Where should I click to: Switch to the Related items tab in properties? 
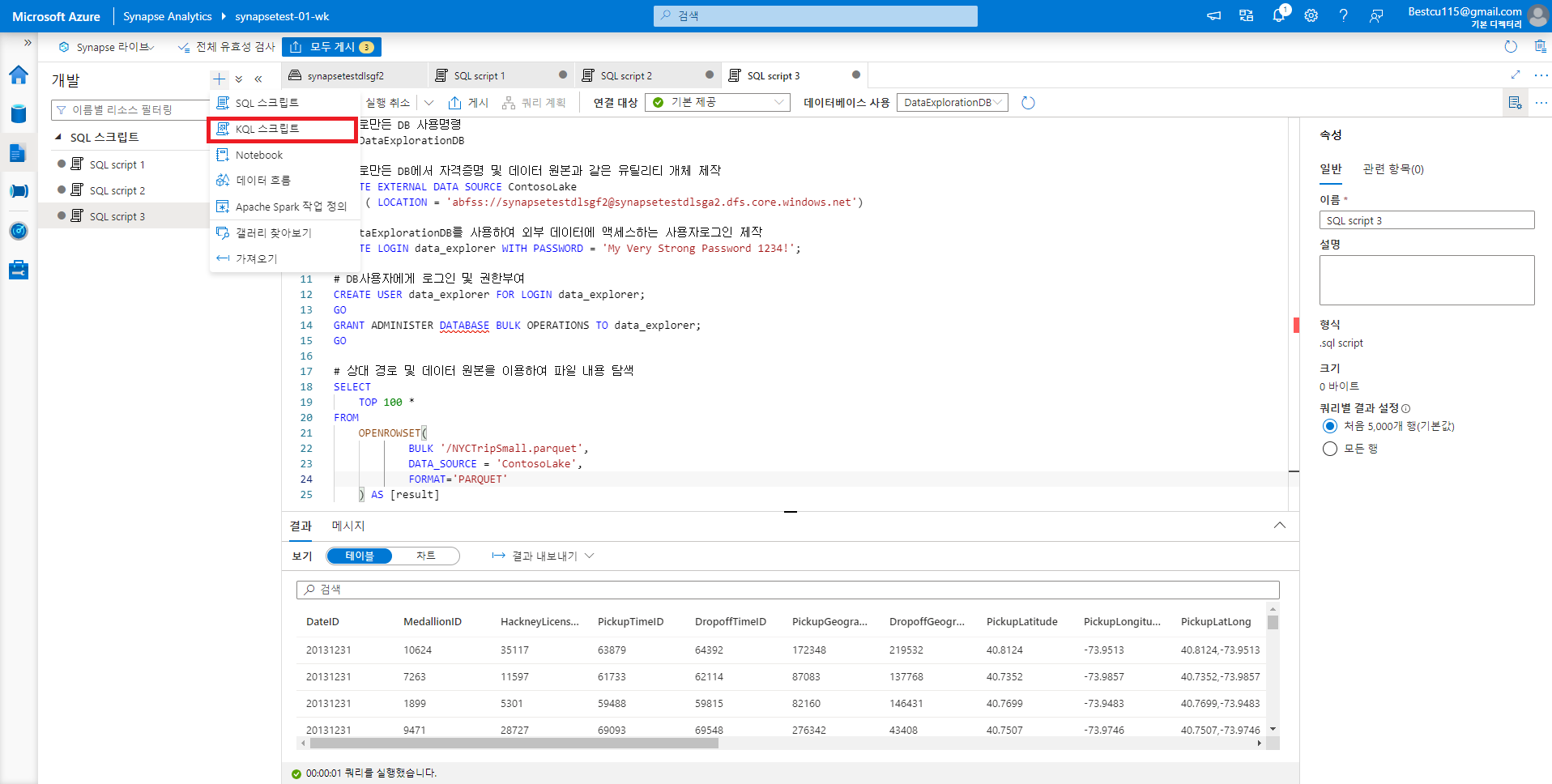click(x=1393, y=168)
